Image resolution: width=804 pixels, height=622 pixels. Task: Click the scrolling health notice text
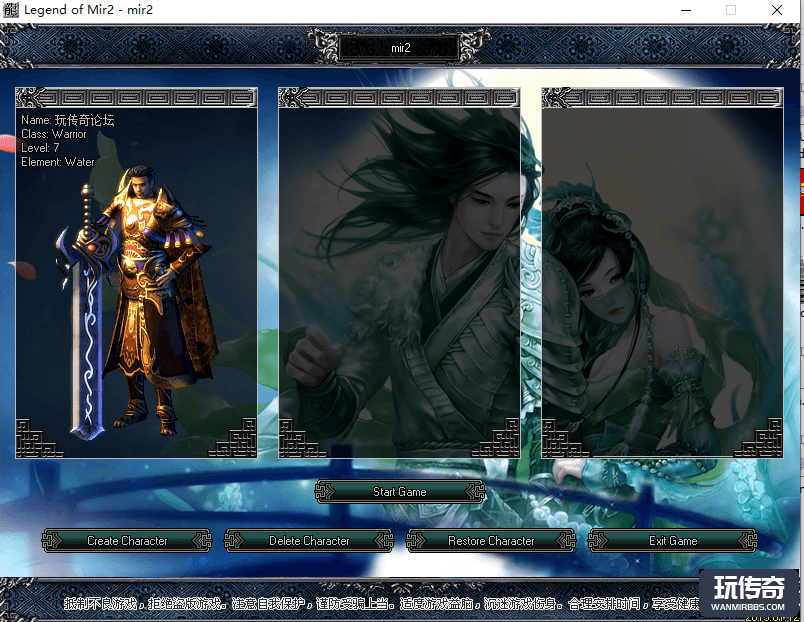382,604
